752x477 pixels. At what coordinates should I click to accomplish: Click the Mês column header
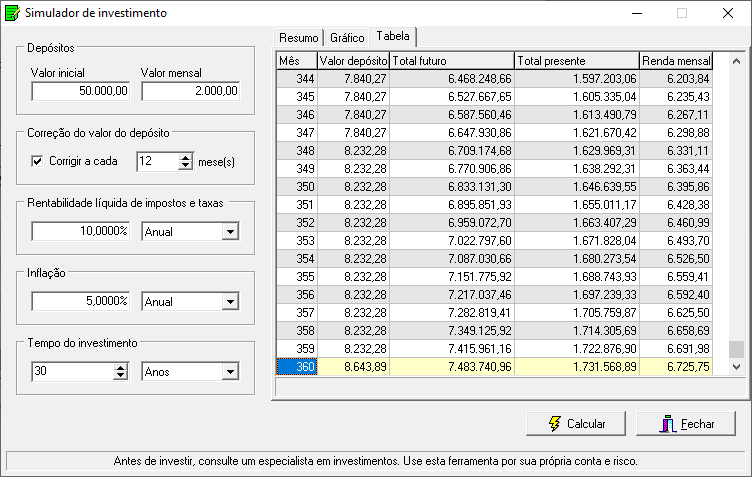coord(297,61)
